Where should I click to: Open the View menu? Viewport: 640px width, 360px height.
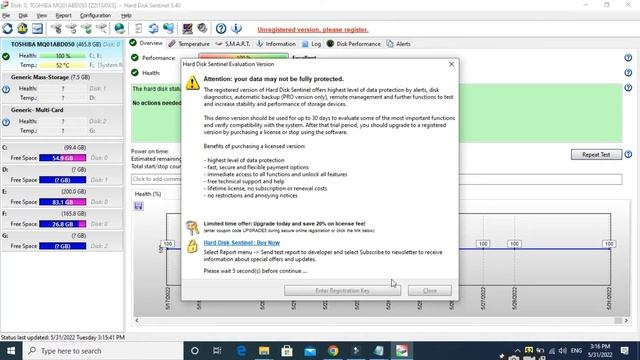[42, 16]
